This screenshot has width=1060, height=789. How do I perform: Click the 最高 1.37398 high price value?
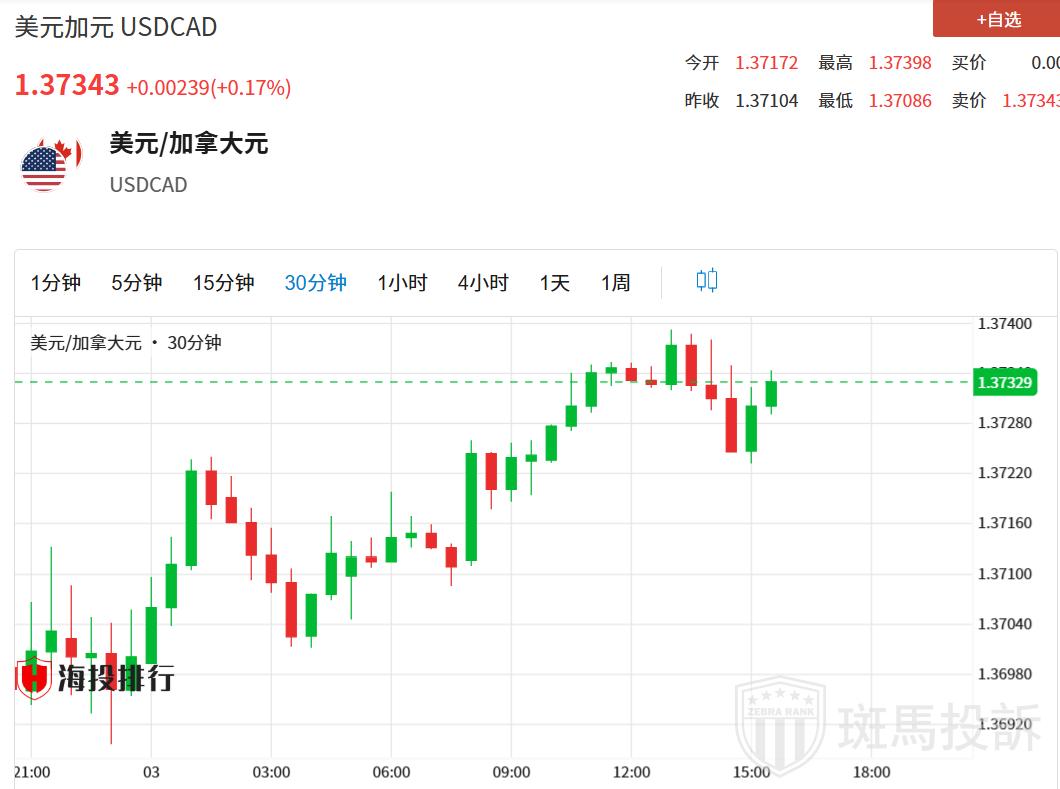point(899,63)
